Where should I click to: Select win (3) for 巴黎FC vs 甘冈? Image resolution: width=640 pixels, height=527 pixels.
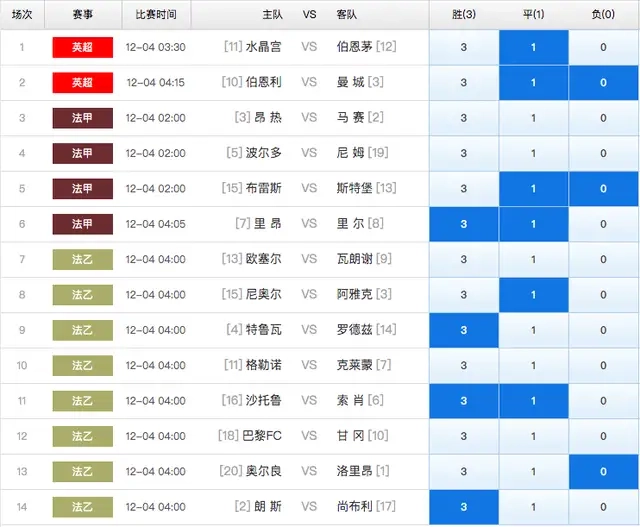point(464,436)
